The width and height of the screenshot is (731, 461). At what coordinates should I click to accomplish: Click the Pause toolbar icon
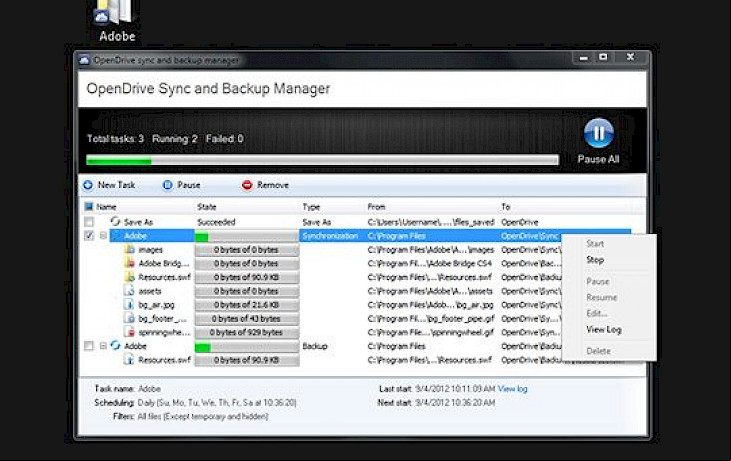[167, 185]
